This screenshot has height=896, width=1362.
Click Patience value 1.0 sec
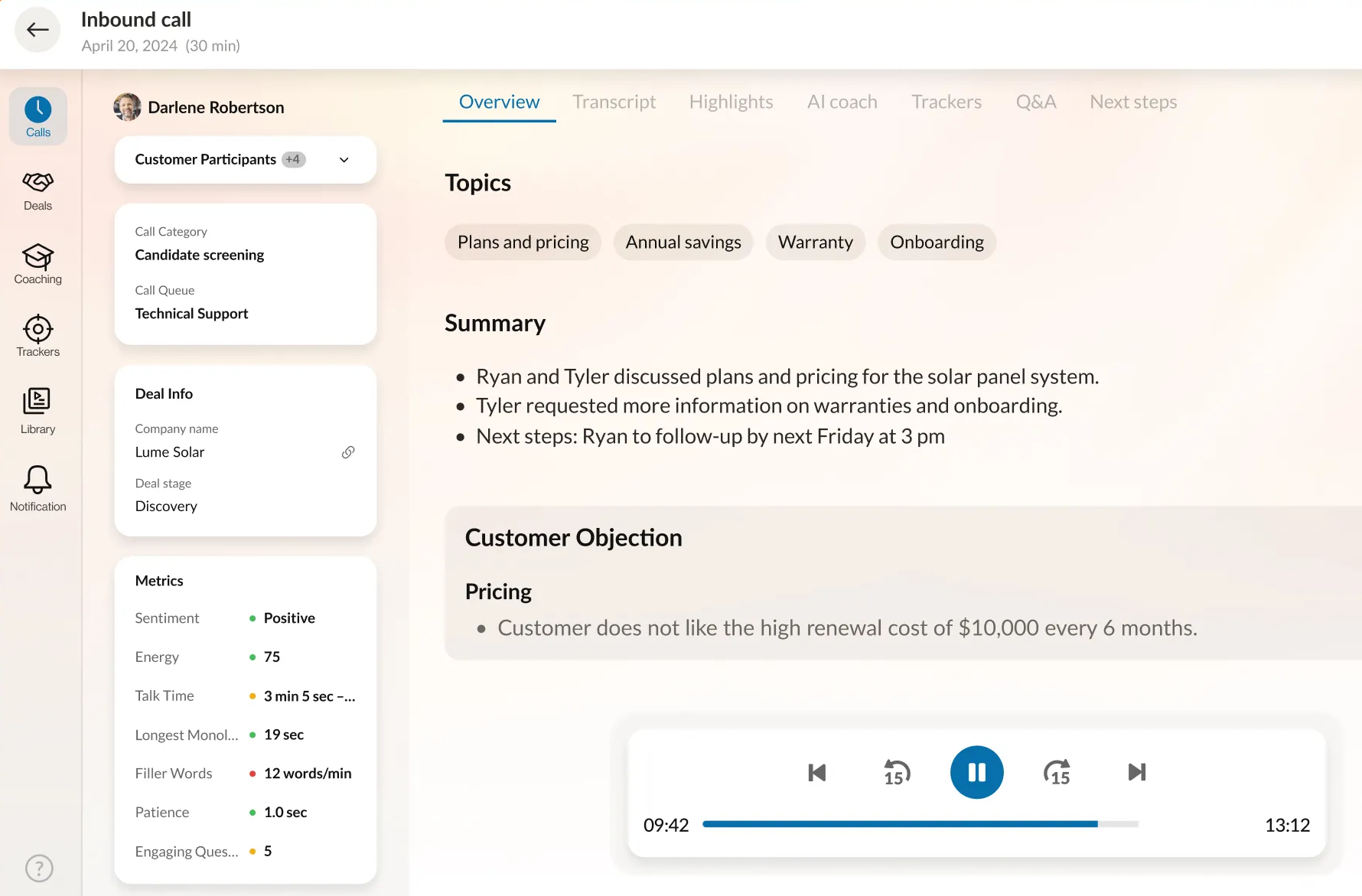(x=285, y=813)
